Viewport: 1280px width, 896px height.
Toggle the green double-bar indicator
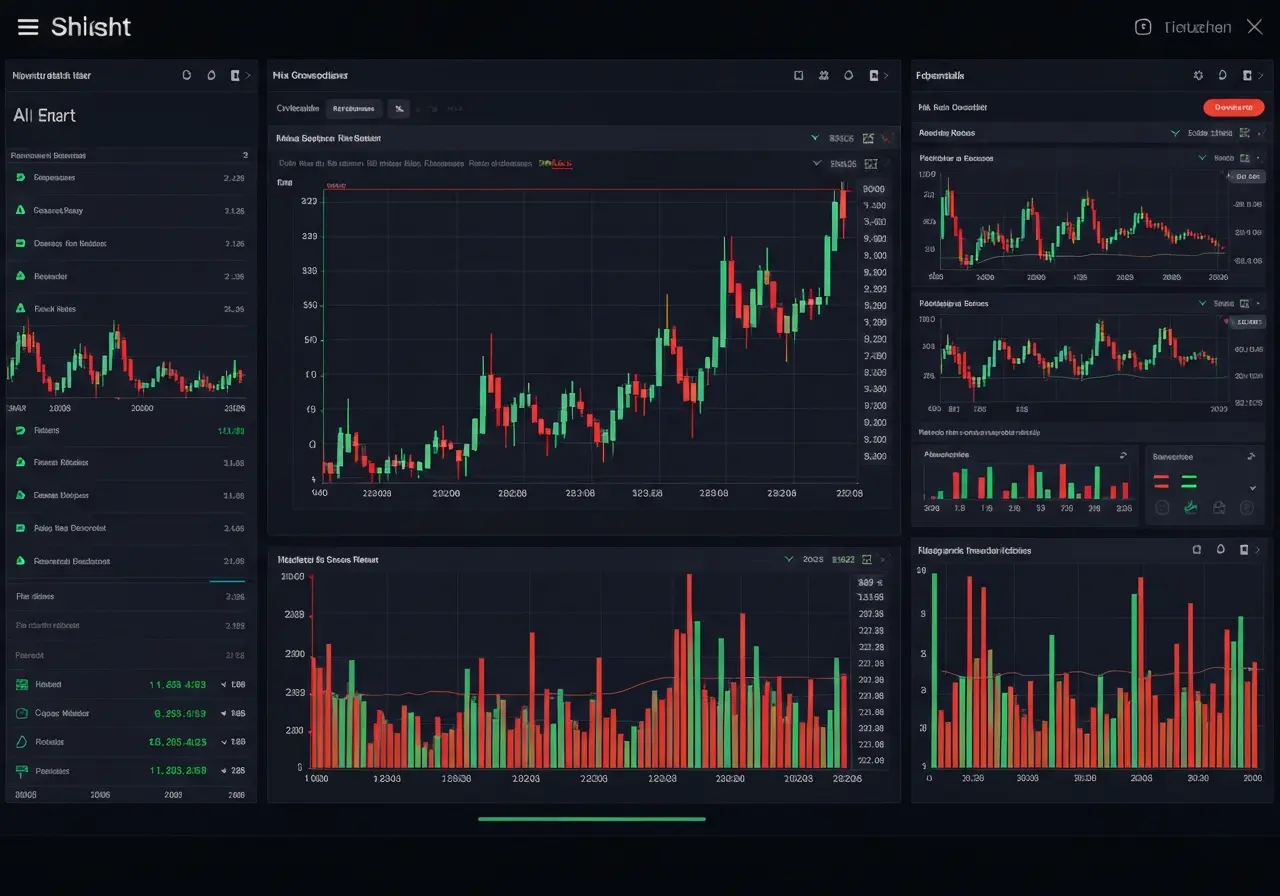pos(1189,482)
